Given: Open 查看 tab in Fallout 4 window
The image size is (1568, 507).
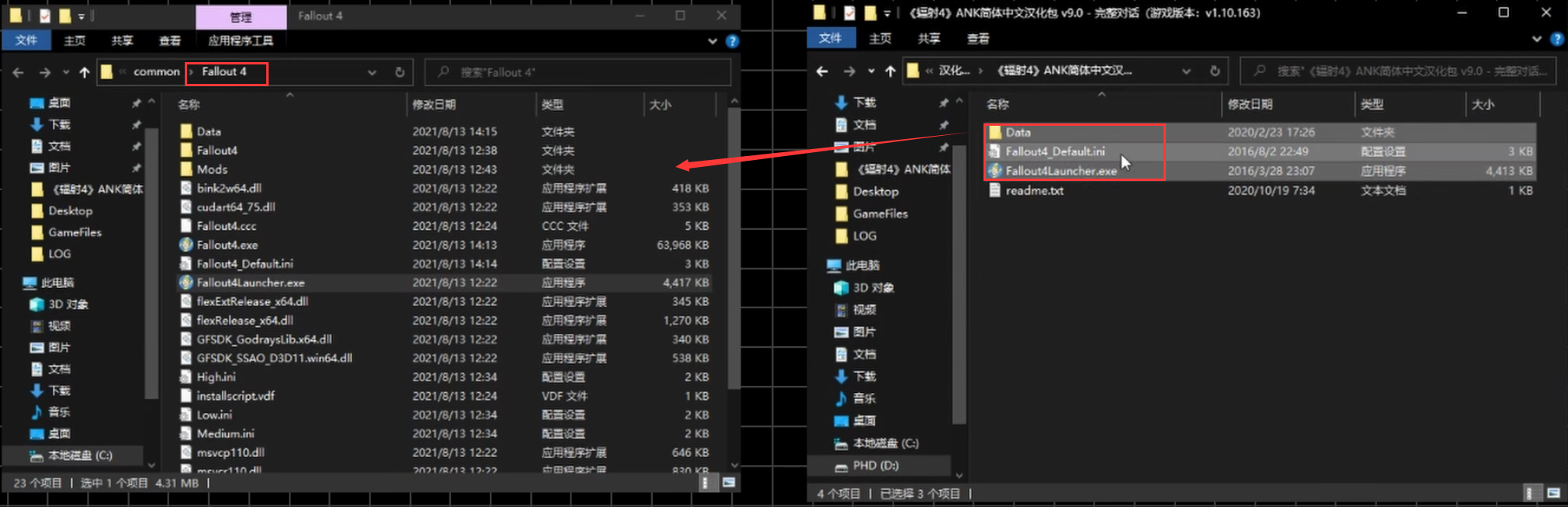Looking at the screenshot, I should click(x=170, y=40).
